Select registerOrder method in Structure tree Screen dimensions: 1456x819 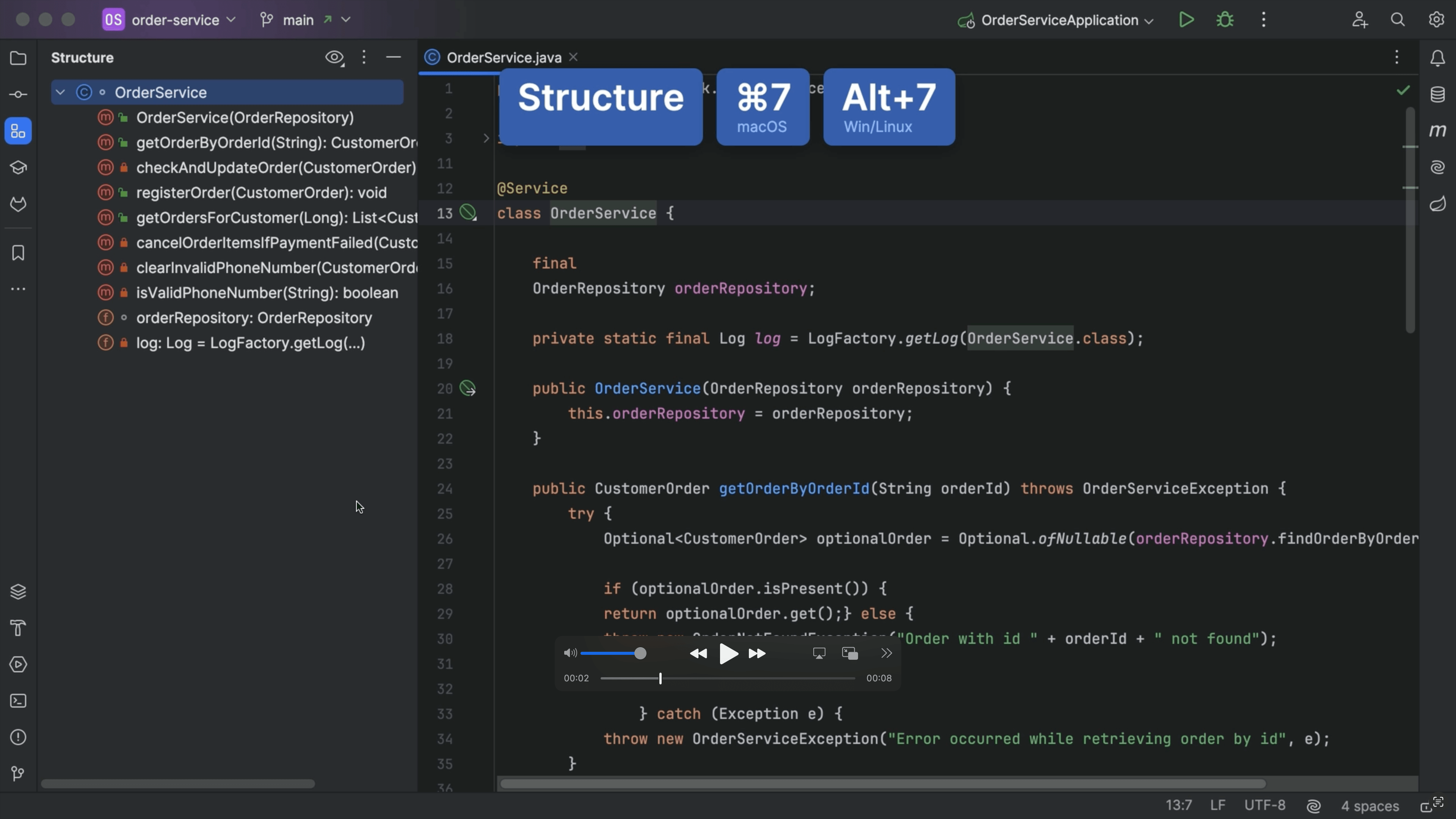point(261,193)
